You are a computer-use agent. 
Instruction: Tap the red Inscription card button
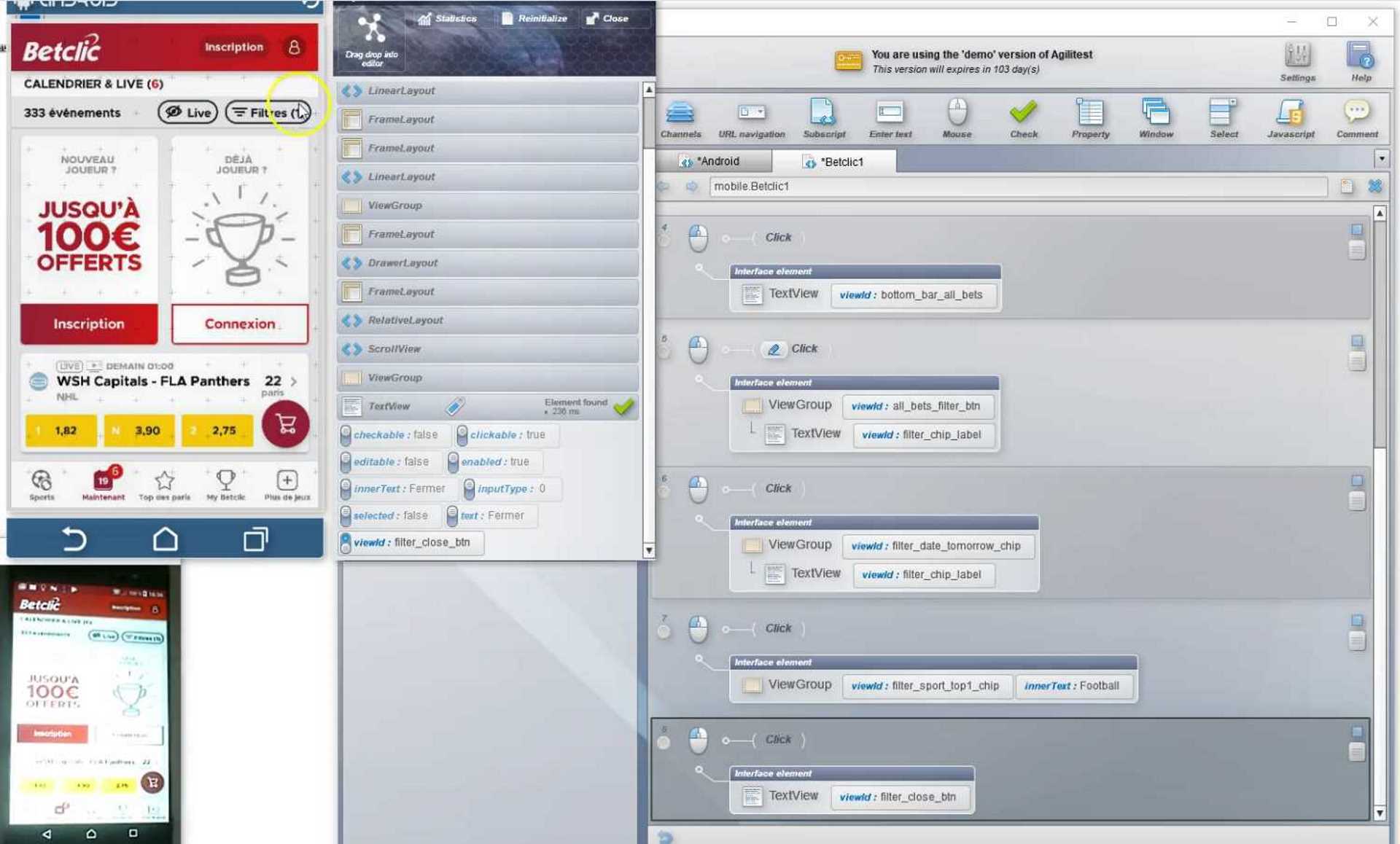click(89, 324)
